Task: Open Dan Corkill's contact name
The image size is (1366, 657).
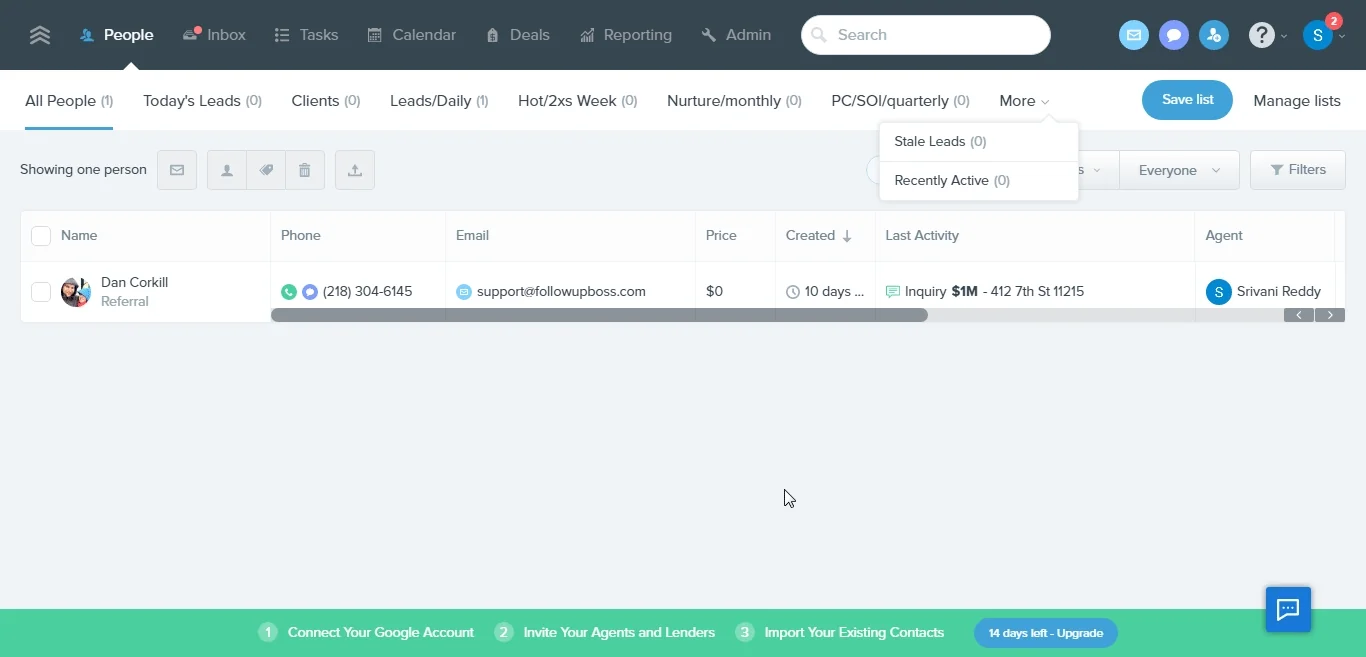Action: [134, 283]
